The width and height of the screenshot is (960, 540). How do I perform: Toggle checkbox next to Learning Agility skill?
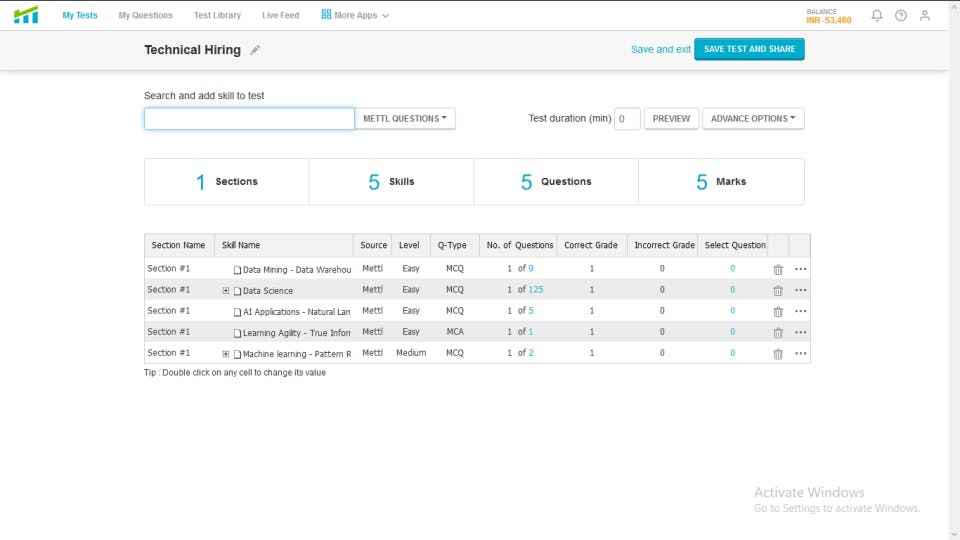click(238, 333)
